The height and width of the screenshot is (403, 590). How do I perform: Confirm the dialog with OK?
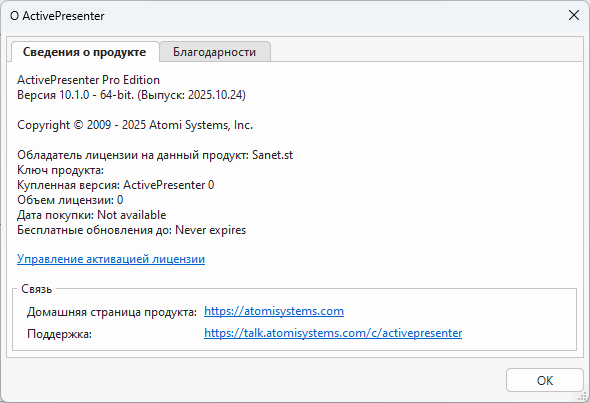tap(544, 380)
